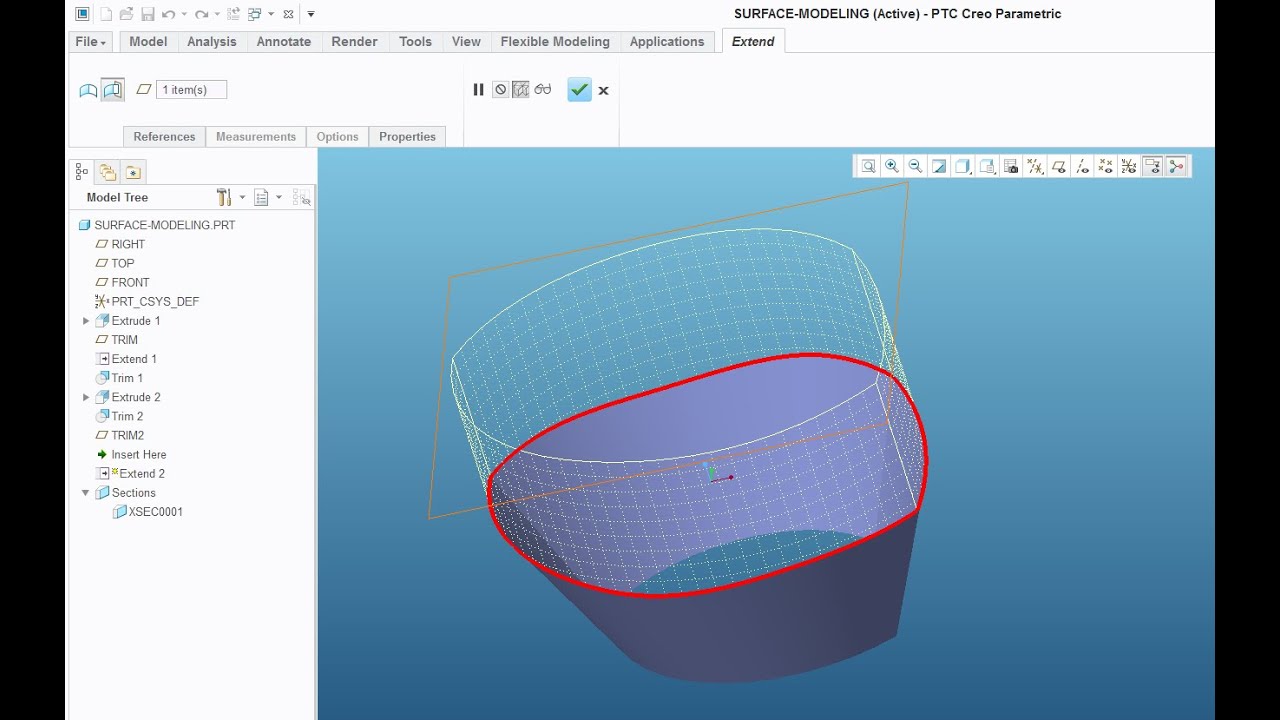
Task: Open the Display Style cube dropdown
Action: (x=963, y=167)
